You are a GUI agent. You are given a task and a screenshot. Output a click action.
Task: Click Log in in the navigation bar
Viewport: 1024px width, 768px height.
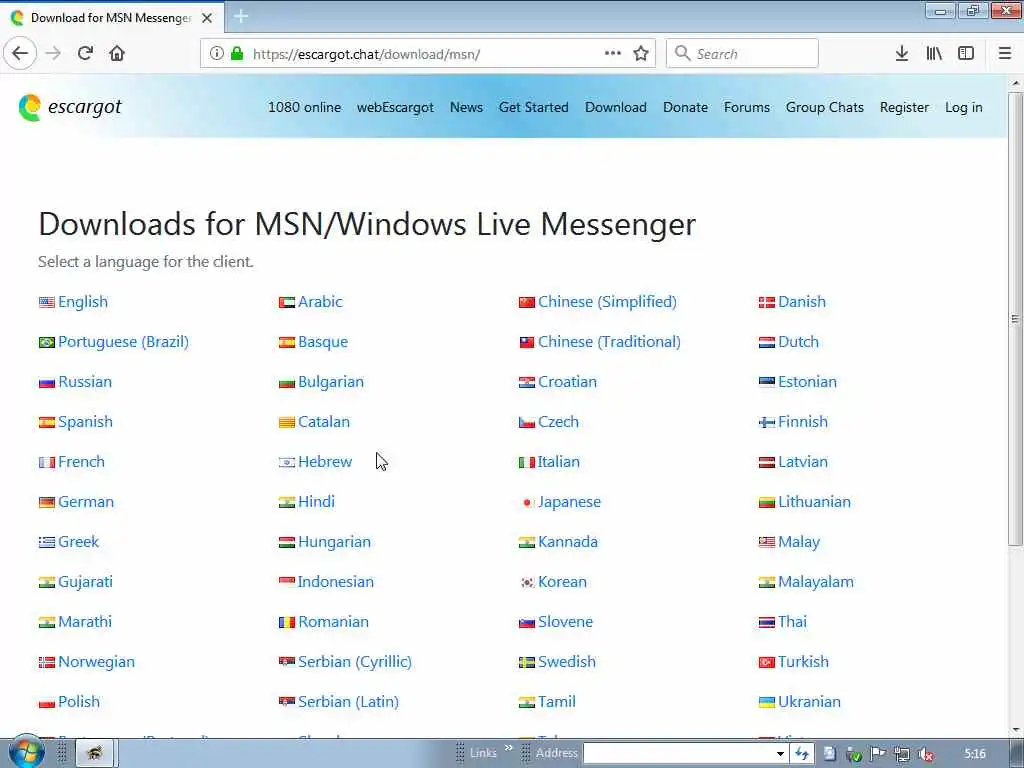(963, 107)
